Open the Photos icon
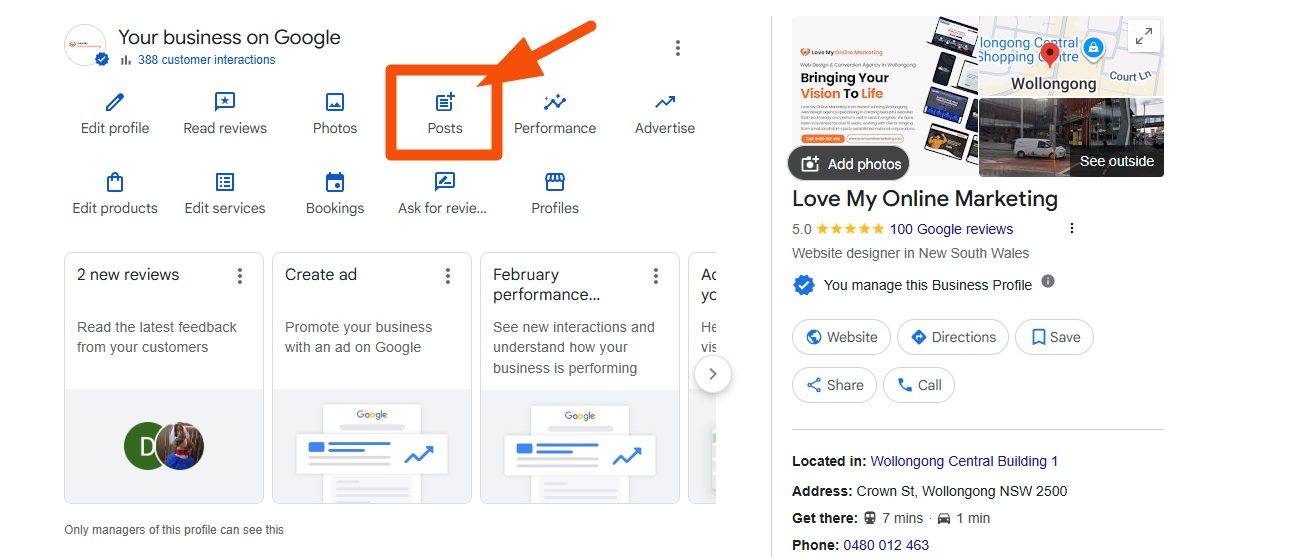Viewport: 1309px width, 557px height. (x=335, y=102)
